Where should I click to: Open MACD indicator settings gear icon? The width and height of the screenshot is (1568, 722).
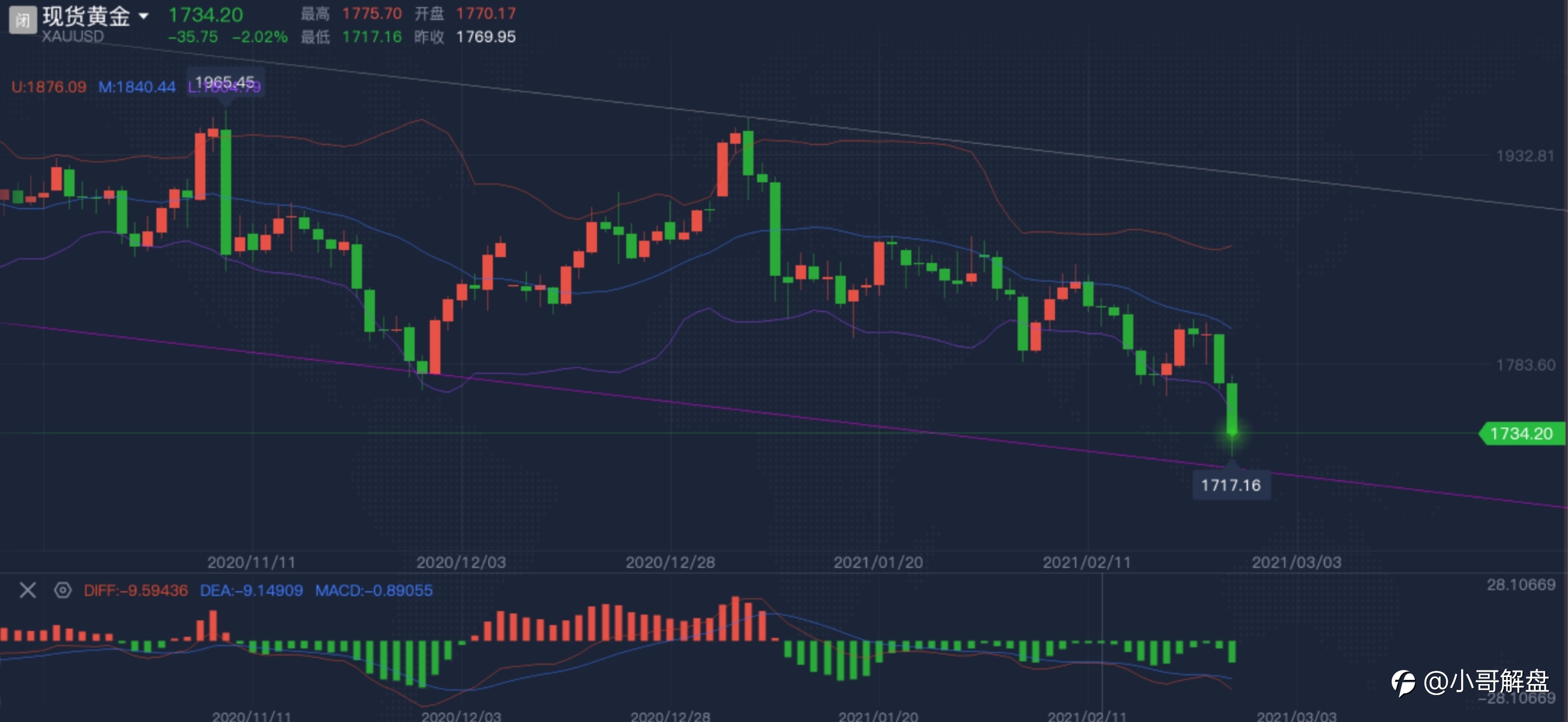[62, 590]
